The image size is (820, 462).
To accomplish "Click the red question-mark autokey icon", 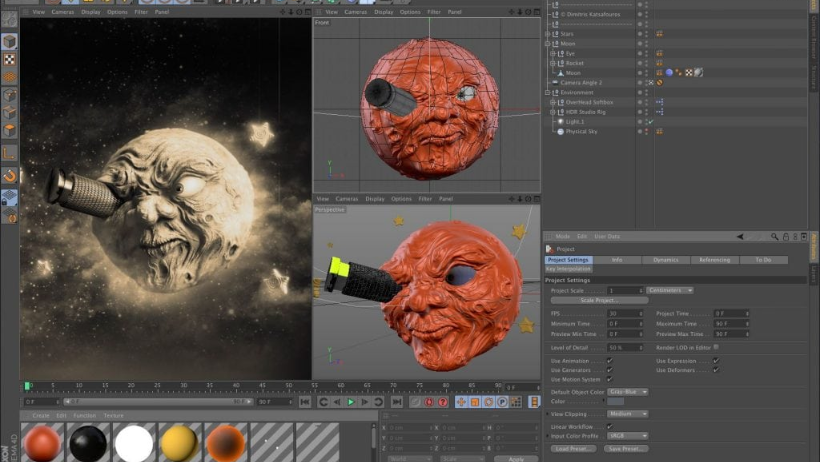I will (x=442, y=402).
